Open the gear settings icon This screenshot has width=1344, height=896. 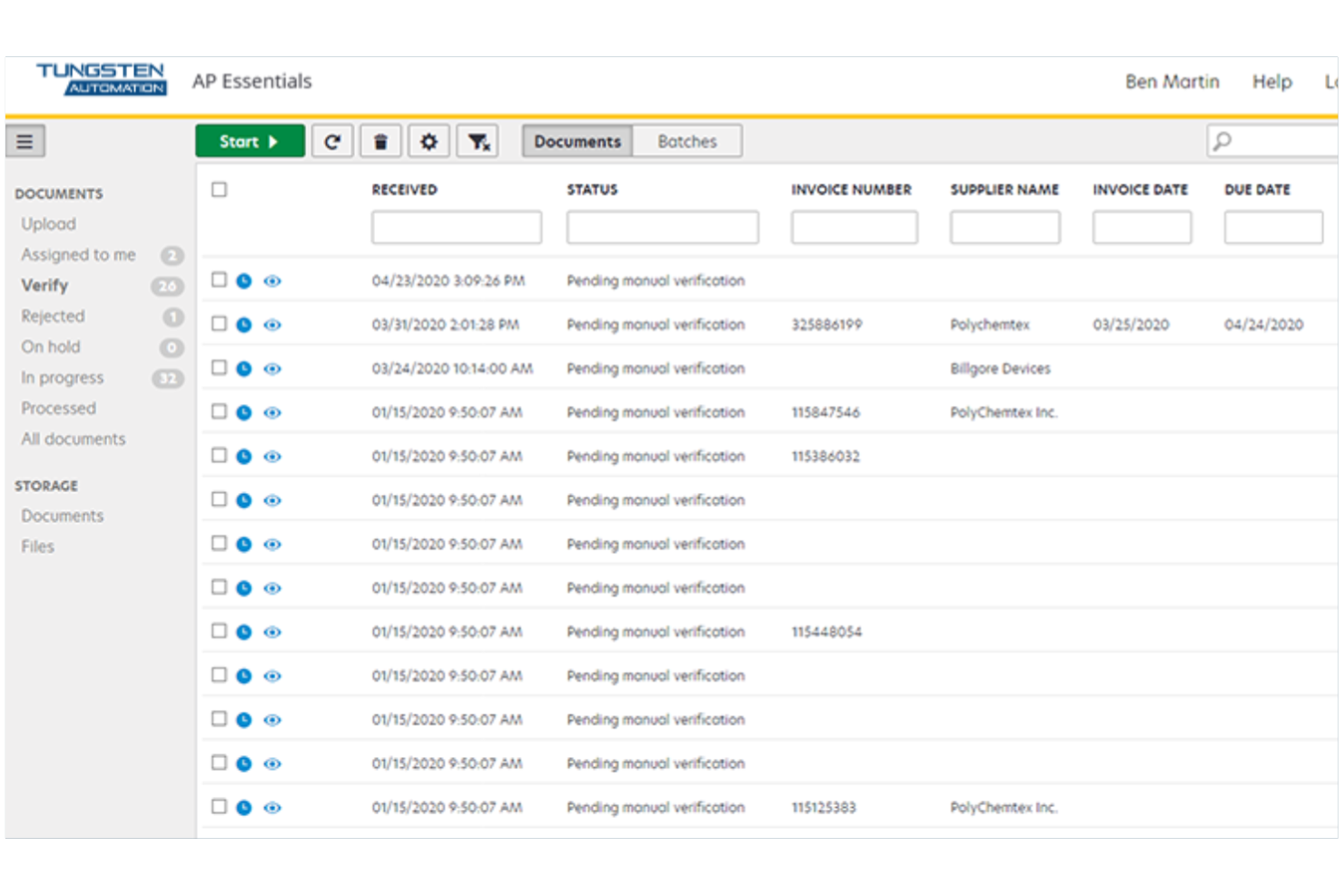(429, 141)
